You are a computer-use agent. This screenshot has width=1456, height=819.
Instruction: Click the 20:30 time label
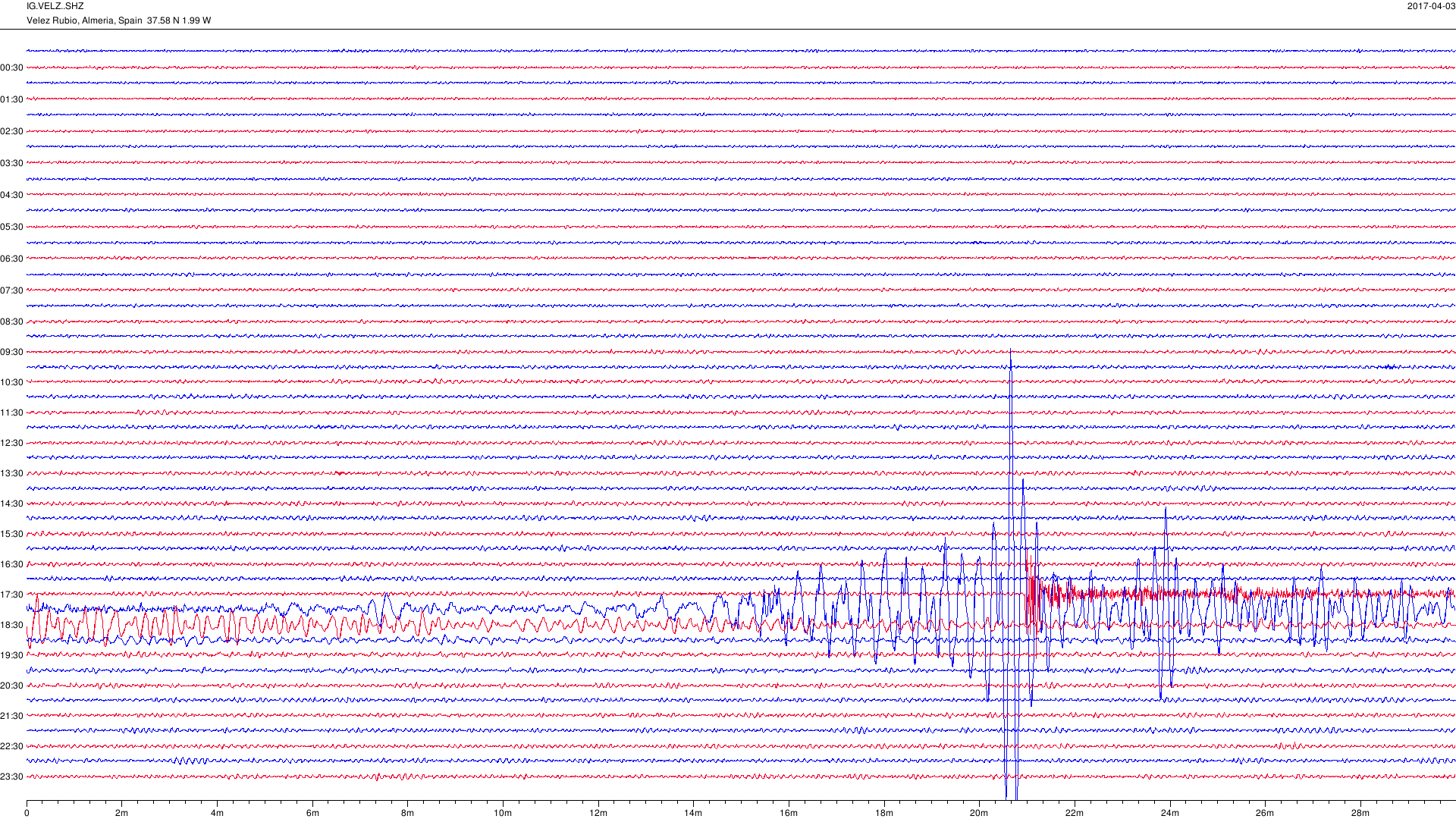tap(12, 686)
